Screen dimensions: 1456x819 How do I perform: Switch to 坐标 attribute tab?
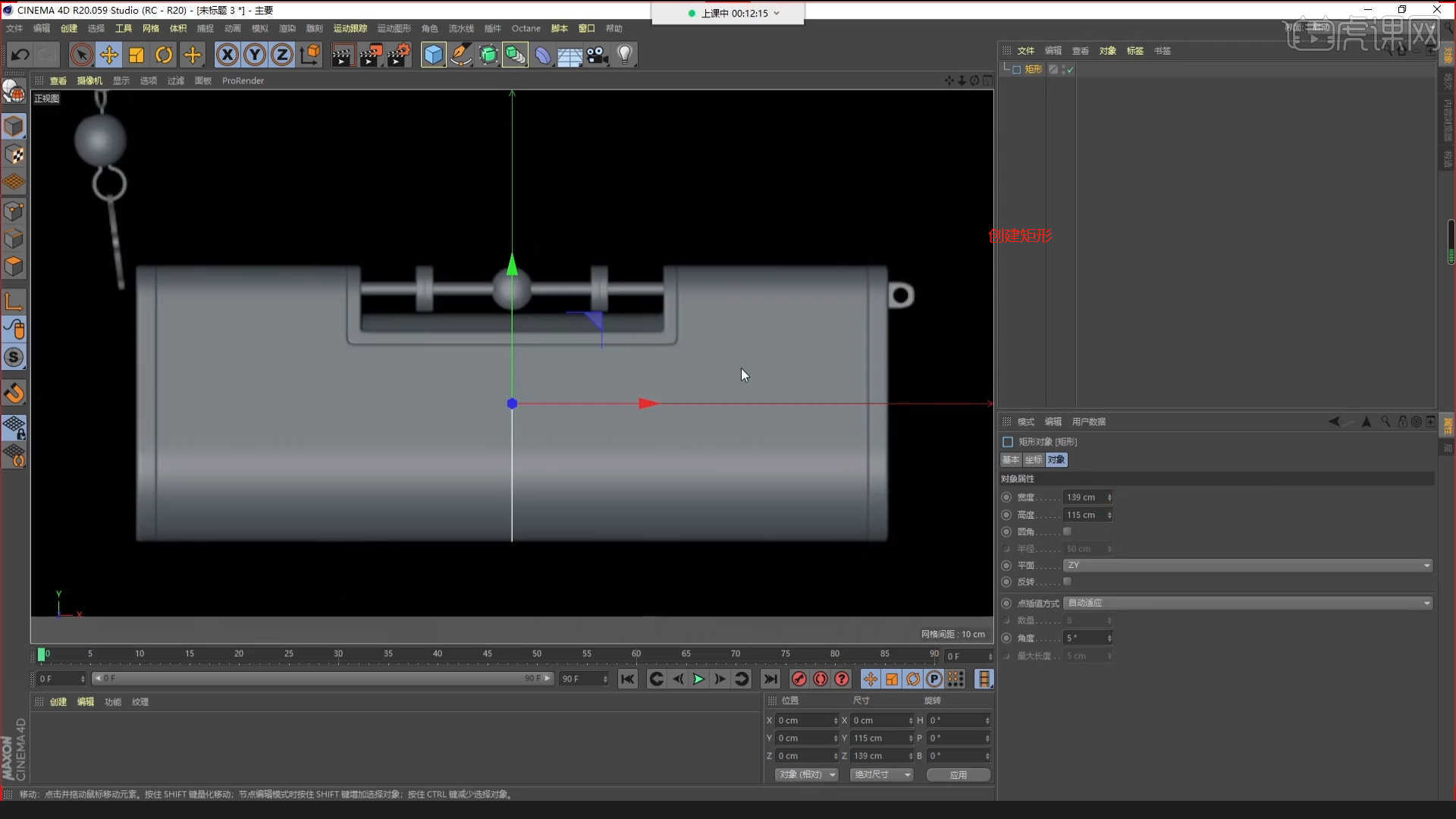pos(1034,460)
